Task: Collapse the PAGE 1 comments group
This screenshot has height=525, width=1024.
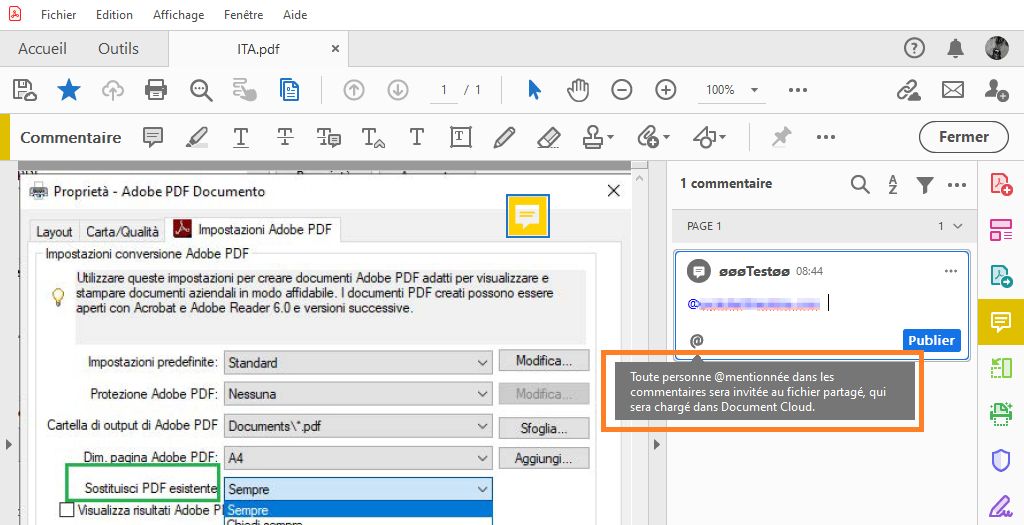Action: click(x=958, y=226)
